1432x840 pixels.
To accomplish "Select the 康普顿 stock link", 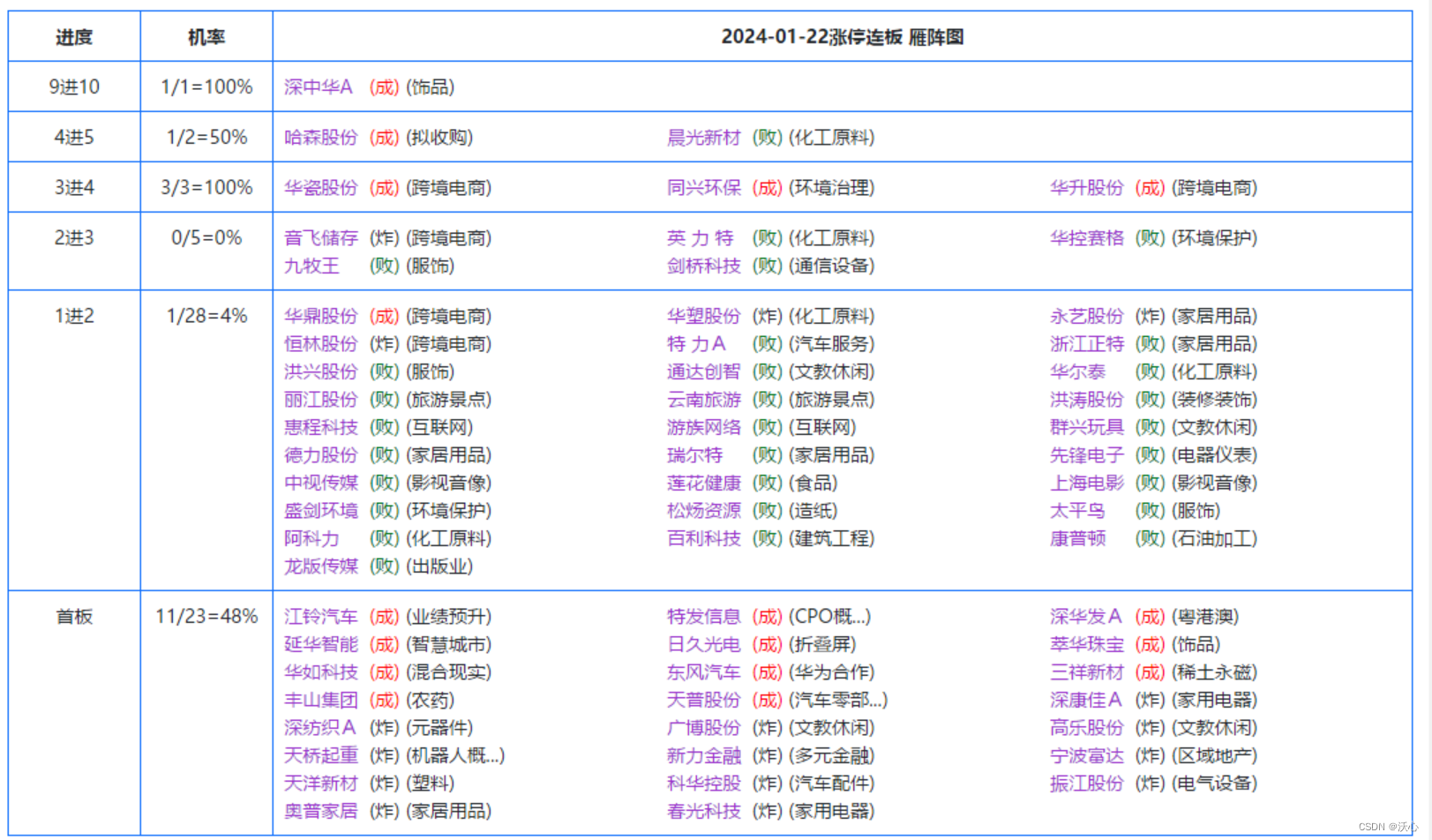I will [1077, 538].
